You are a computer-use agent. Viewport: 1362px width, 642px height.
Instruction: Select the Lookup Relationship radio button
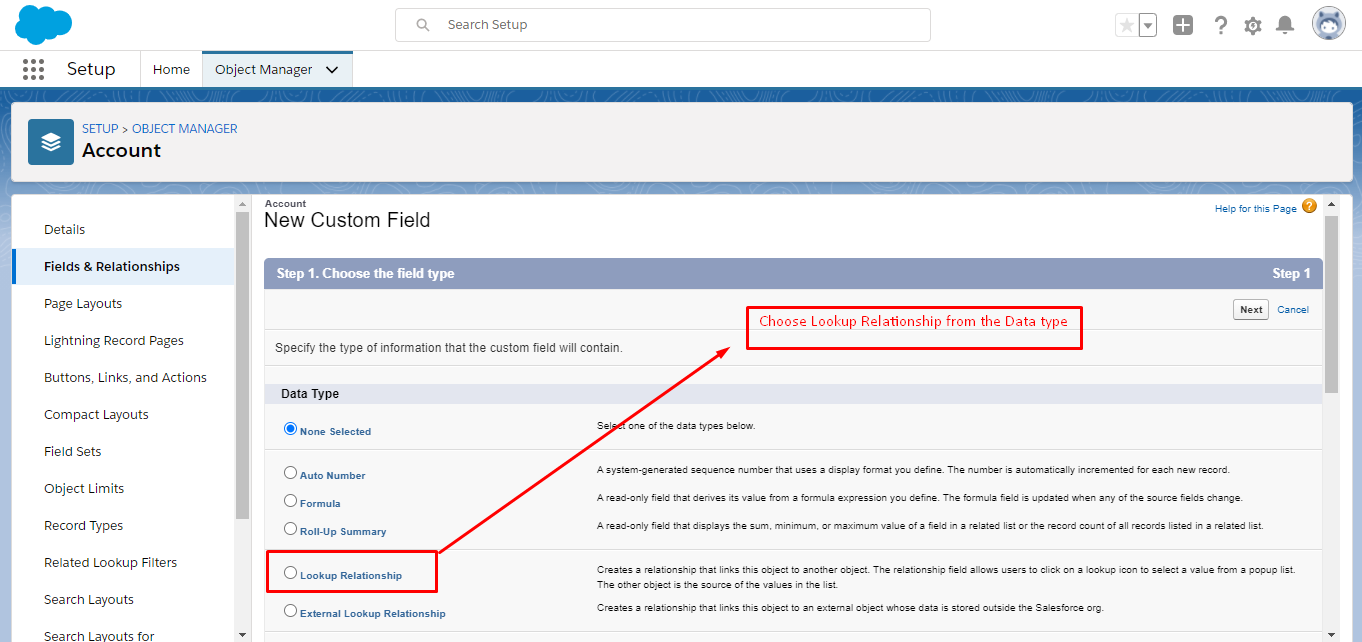[291, 573]
